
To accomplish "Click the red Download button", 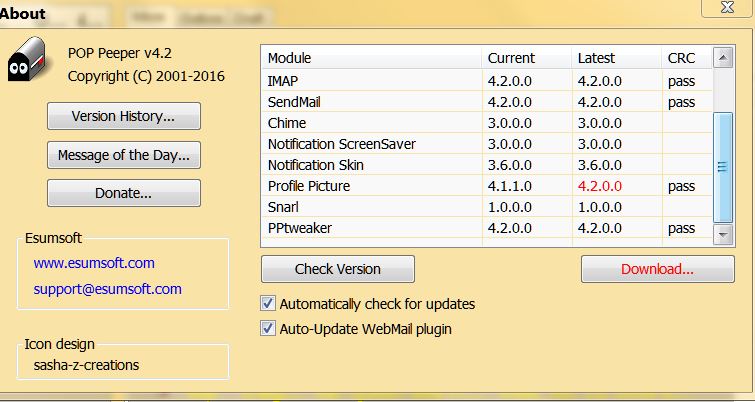I will (658, 269).
